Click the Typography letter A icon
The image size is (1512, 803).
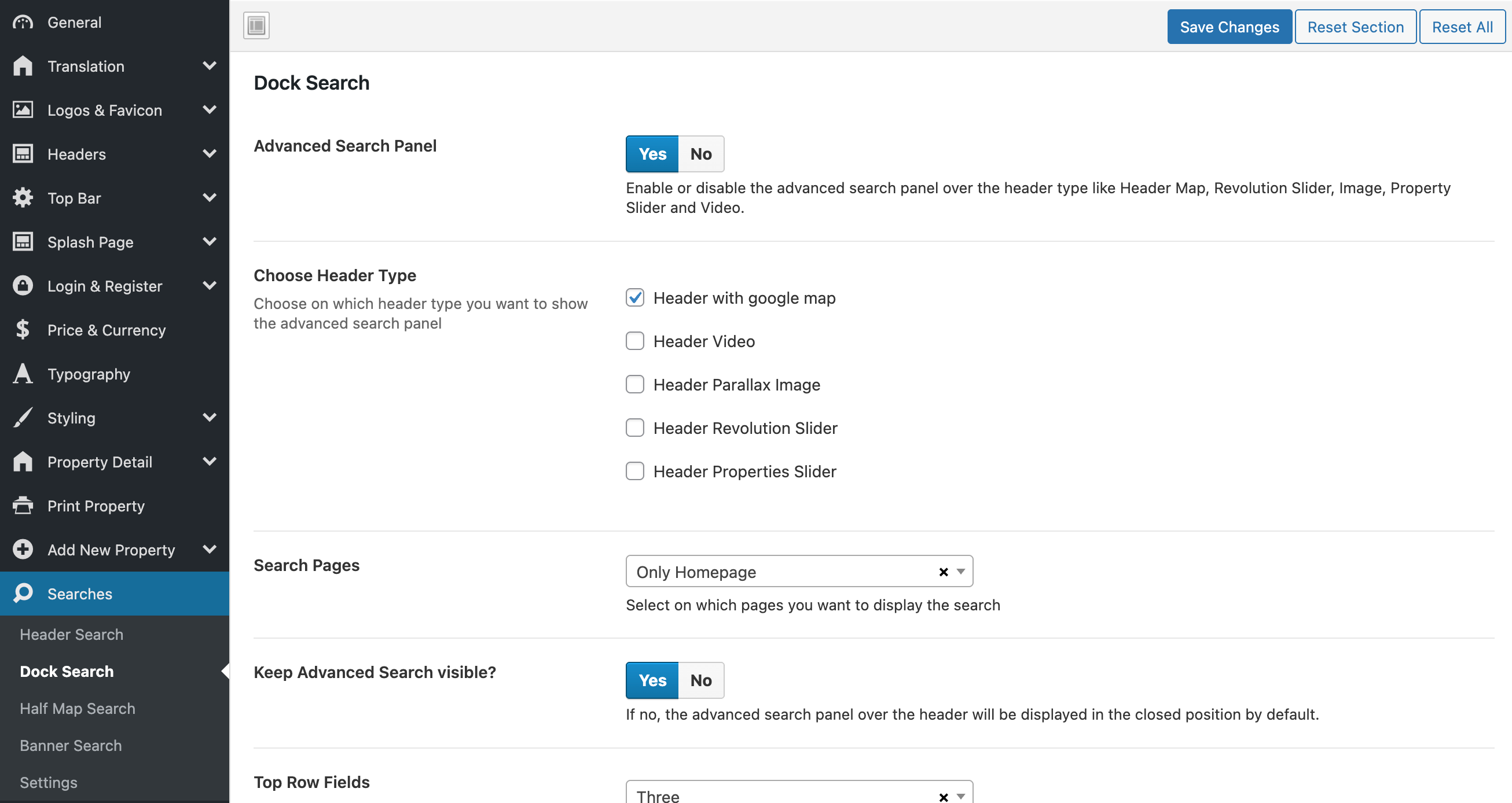click(23, 374)
